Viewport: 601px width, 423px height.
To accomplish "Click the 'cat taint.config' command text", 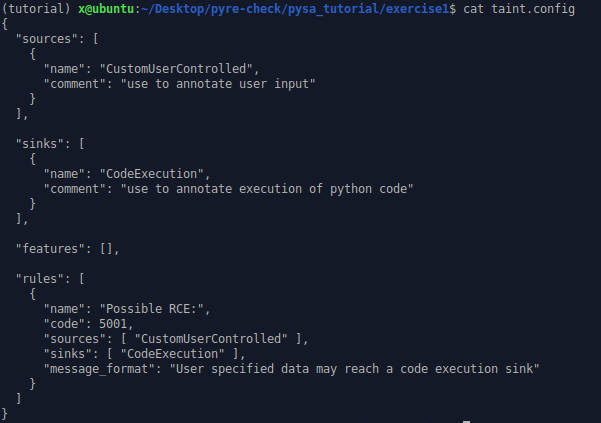I will point(519,8).
